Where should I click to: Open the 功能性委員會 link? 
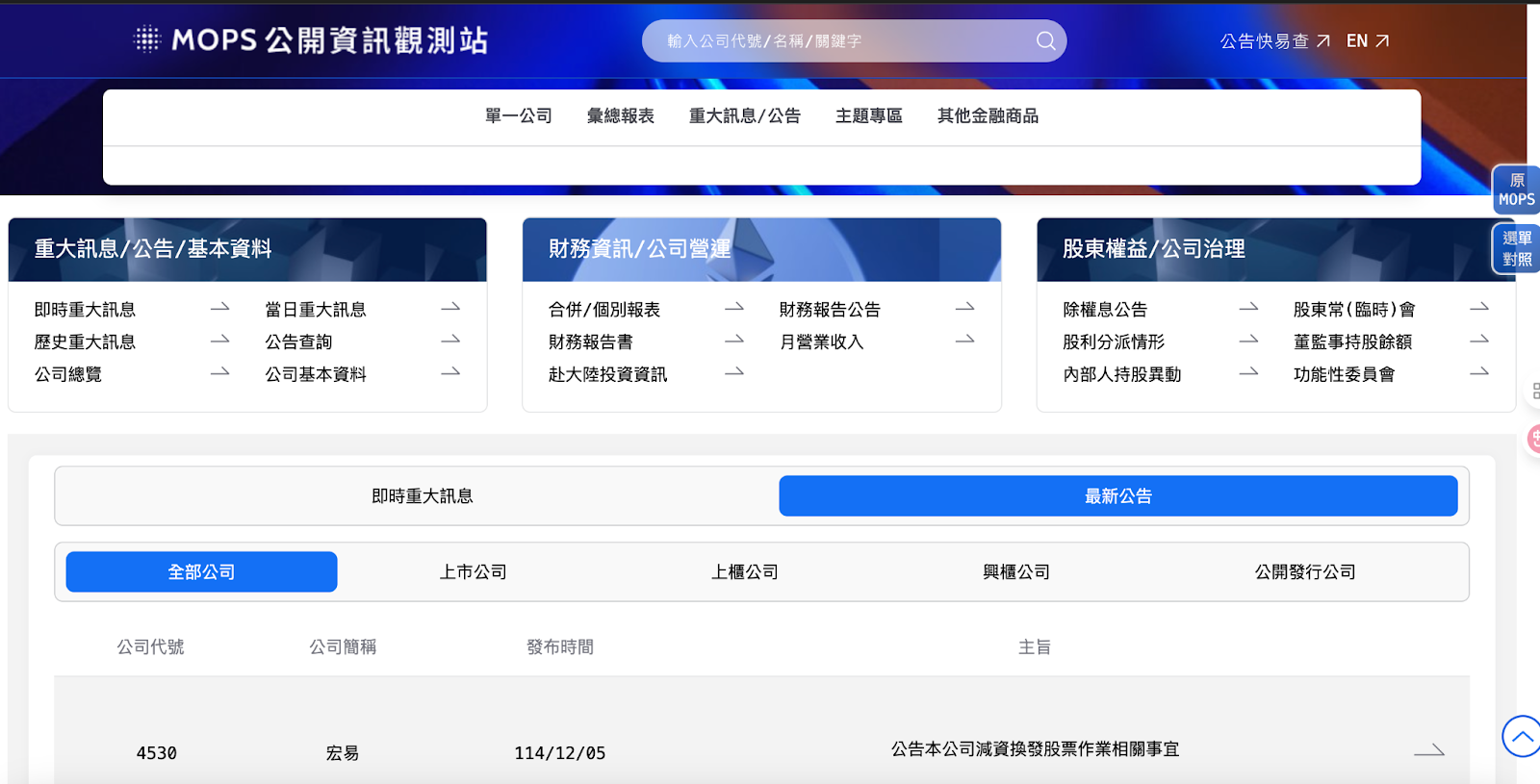click(x=1344, y=374)
